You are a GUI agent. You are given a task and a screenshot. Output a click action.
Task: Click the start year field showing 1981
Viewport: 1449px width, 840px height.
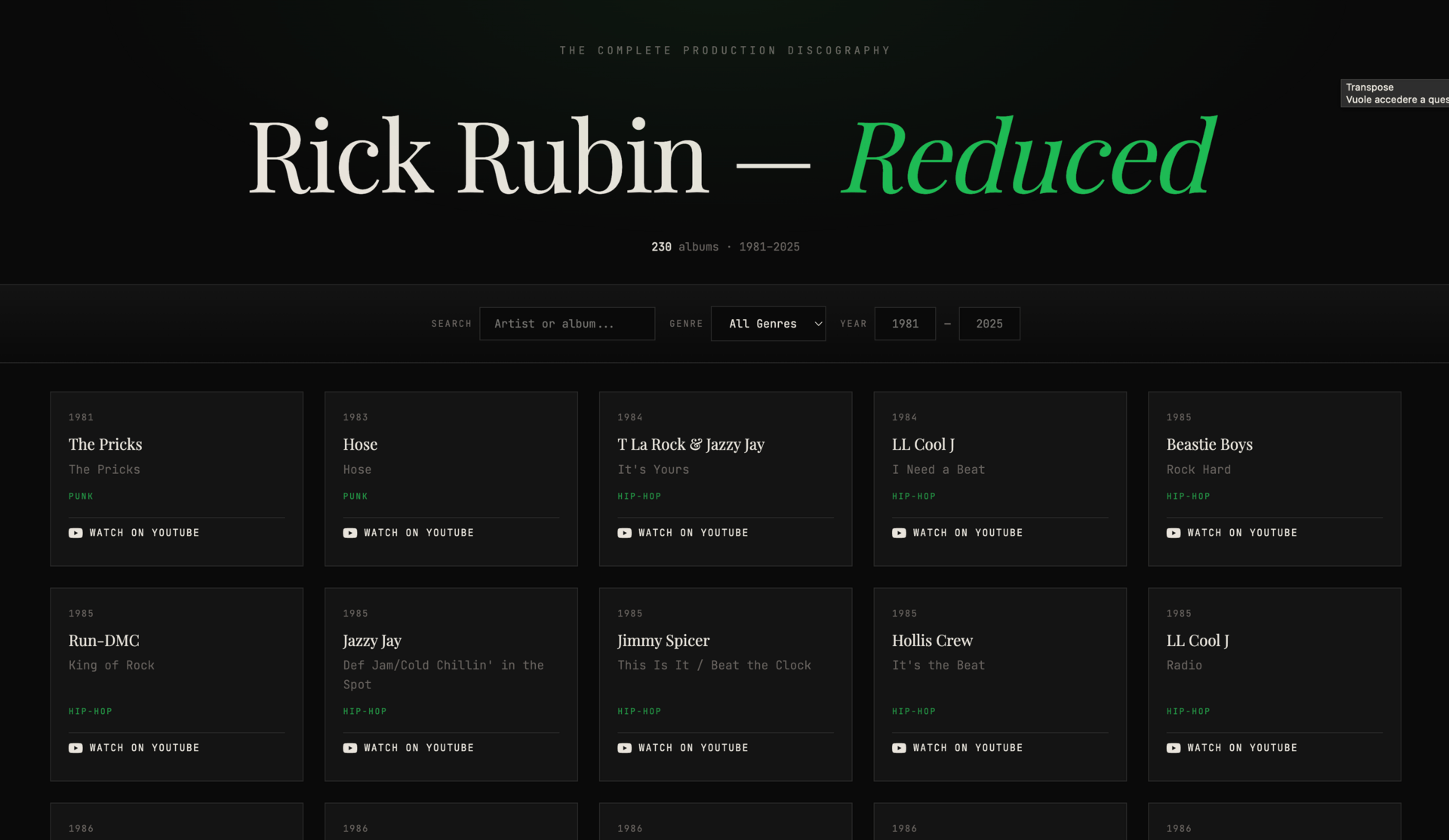(905, 324)
